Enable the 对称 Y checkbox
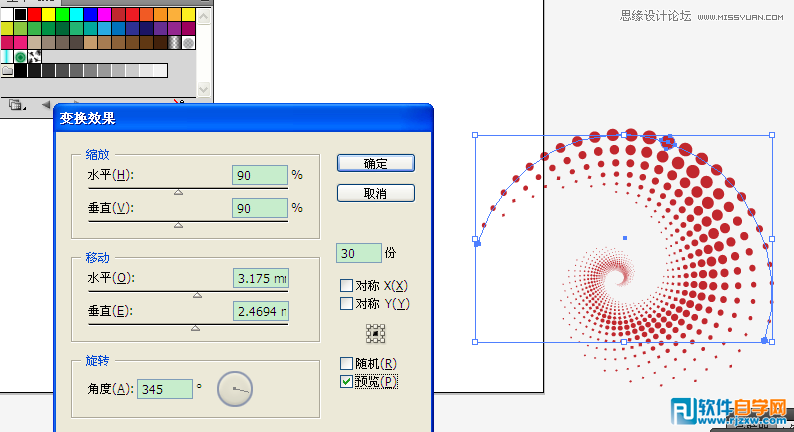Viewport: 794px width, 432px height. 346,304
